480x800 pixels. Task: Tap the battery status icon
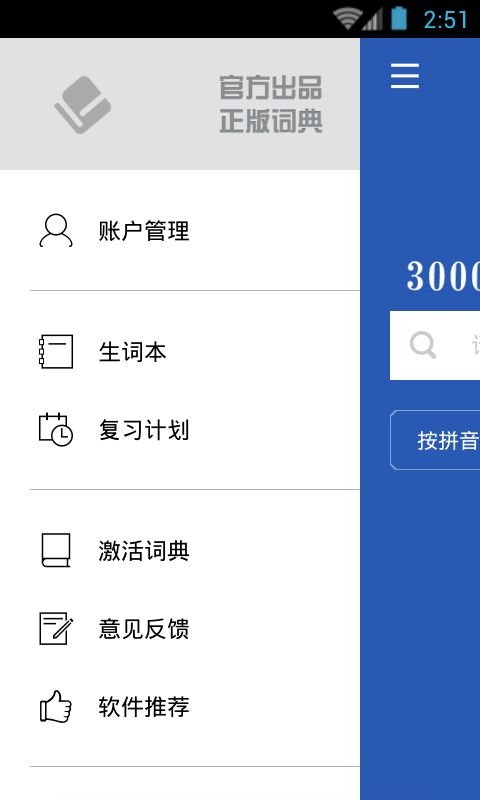pyautogui.click(x=399, y=19)
